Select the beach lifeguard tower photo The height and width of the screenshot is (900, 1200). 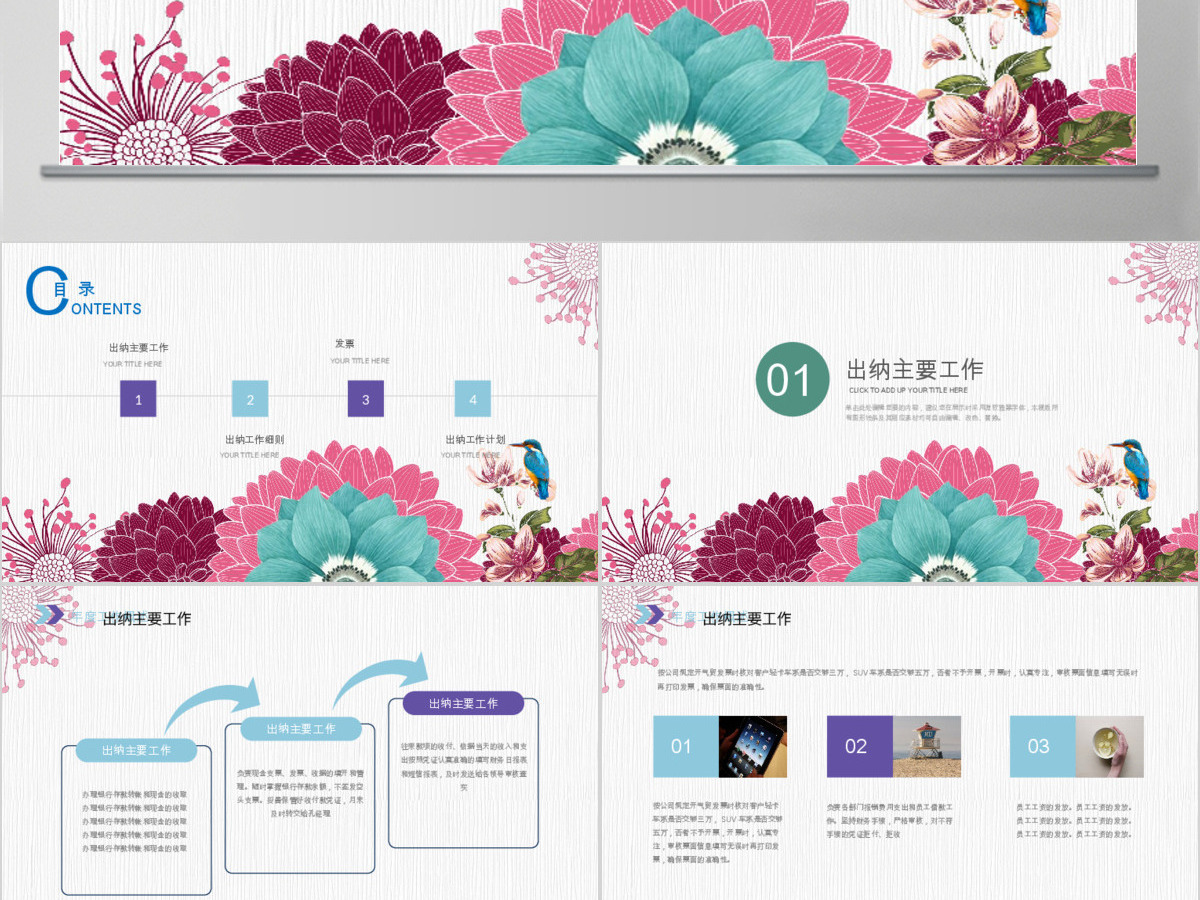pos(927,746)
